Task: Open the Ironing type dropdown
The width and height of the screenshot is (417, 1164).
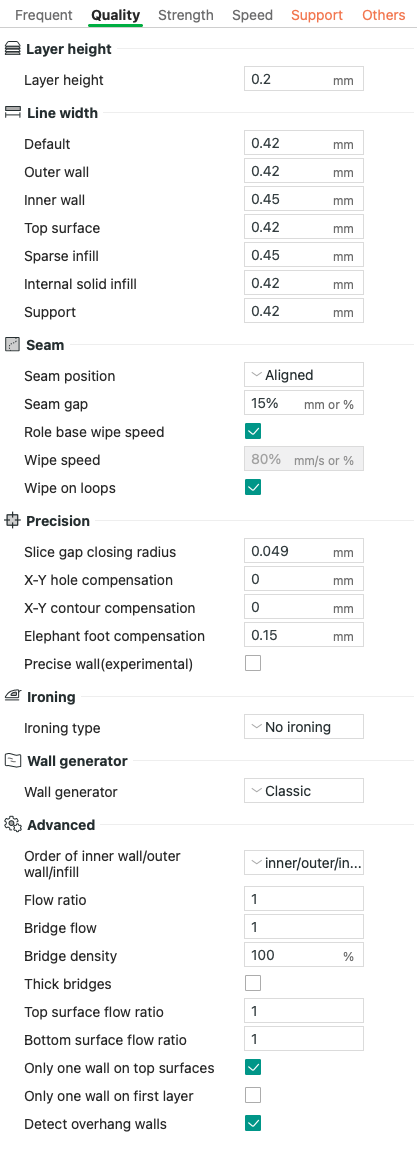Action: (303, 727)
